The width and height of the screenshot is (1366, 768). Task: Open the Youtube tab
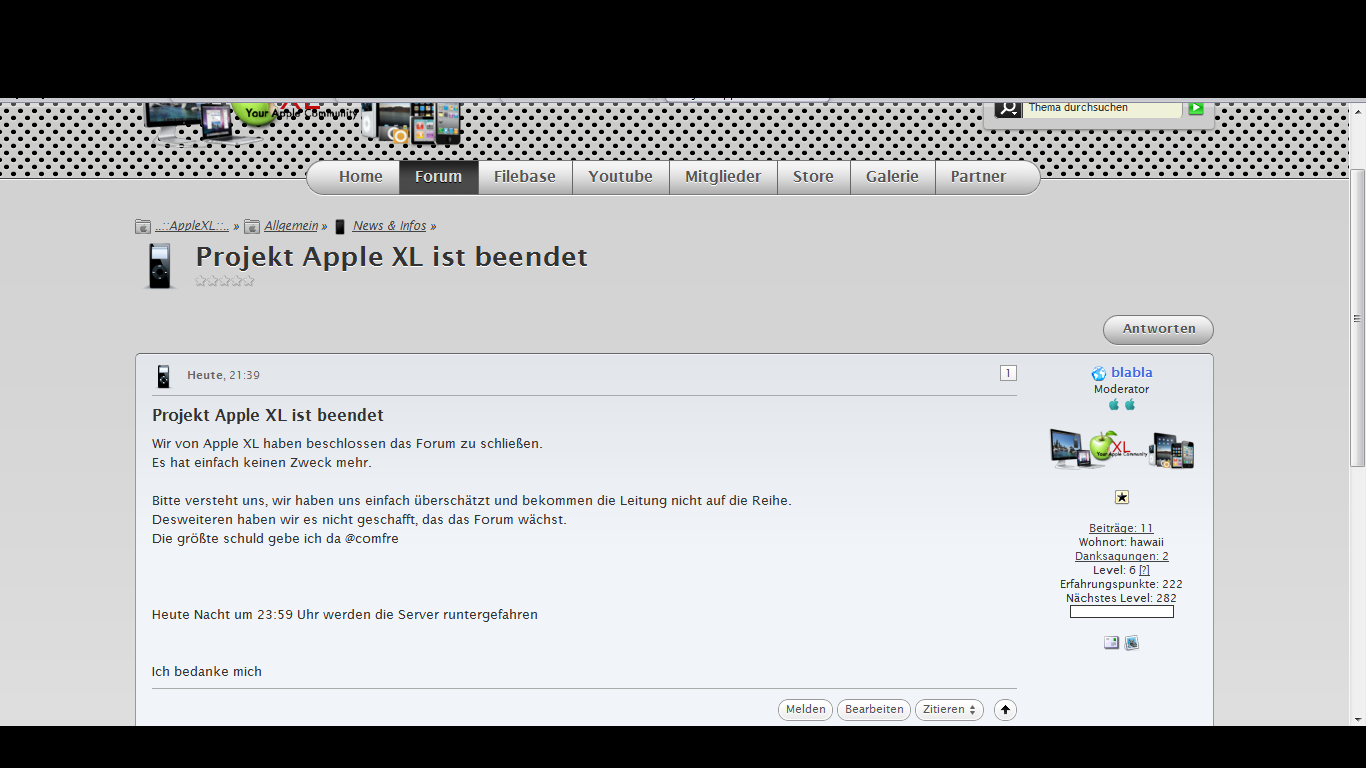click(621, 177)
